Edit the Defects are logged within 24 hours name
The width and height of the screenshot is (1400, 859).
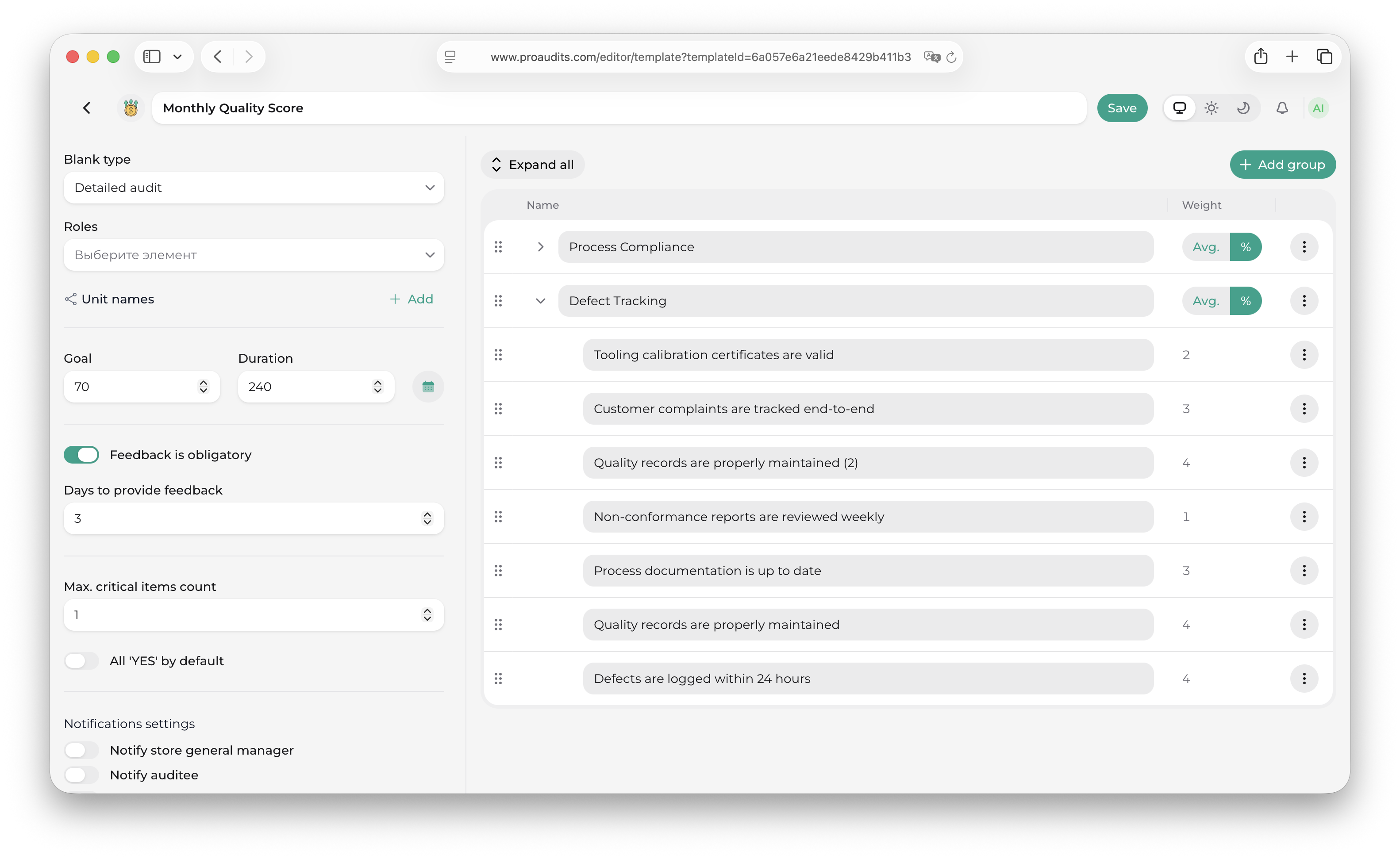[x=868, y=679]
